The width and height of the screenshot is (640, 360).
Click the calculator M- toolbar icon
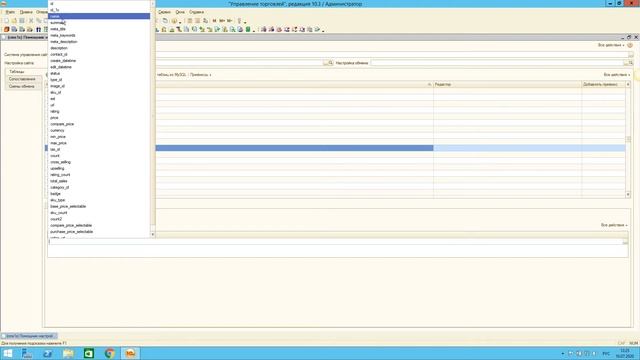click(229, 21)
